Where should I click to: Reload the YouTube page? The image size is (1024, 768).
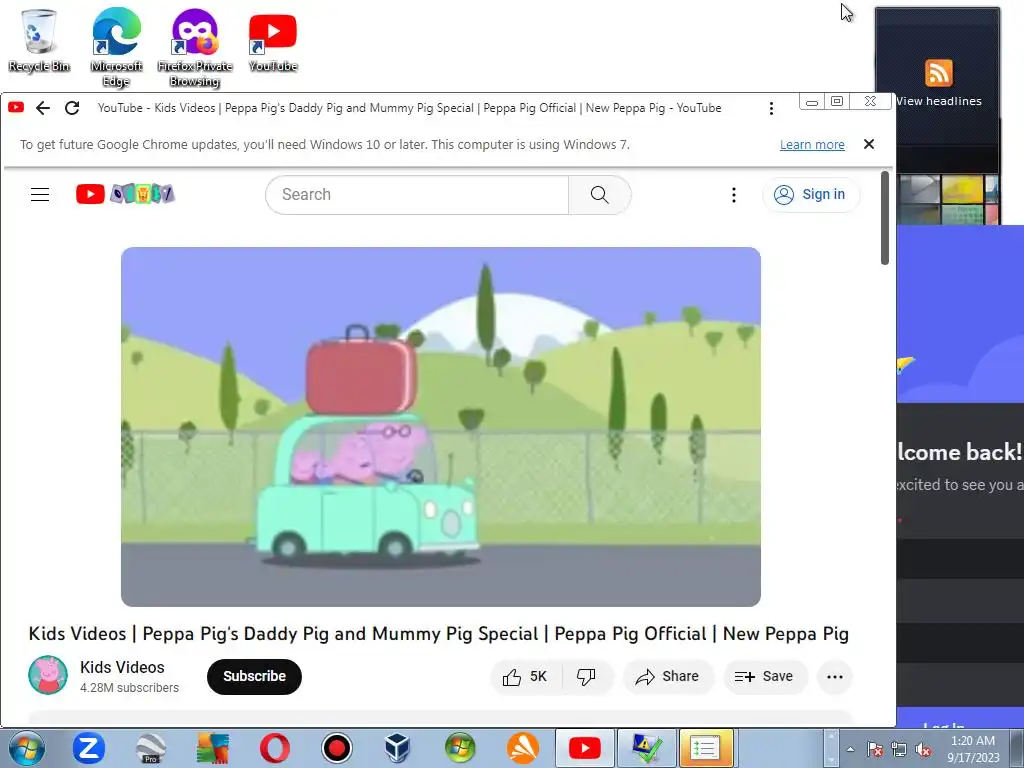coord(72,108)
